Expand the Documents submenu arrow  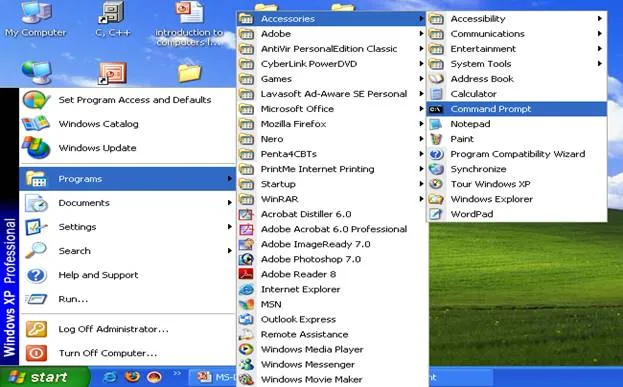[230, 203]
